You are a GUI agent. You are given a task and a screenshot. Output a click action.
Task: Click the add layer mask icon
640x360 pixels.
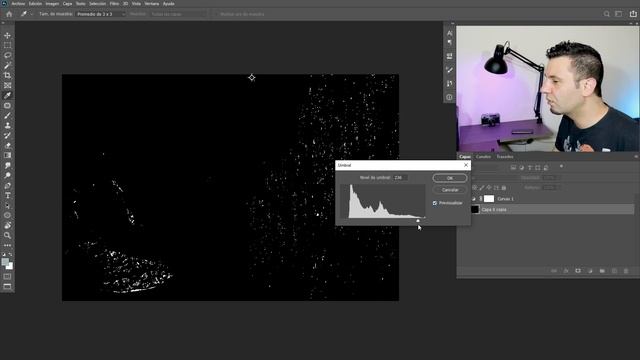point(578,271)
